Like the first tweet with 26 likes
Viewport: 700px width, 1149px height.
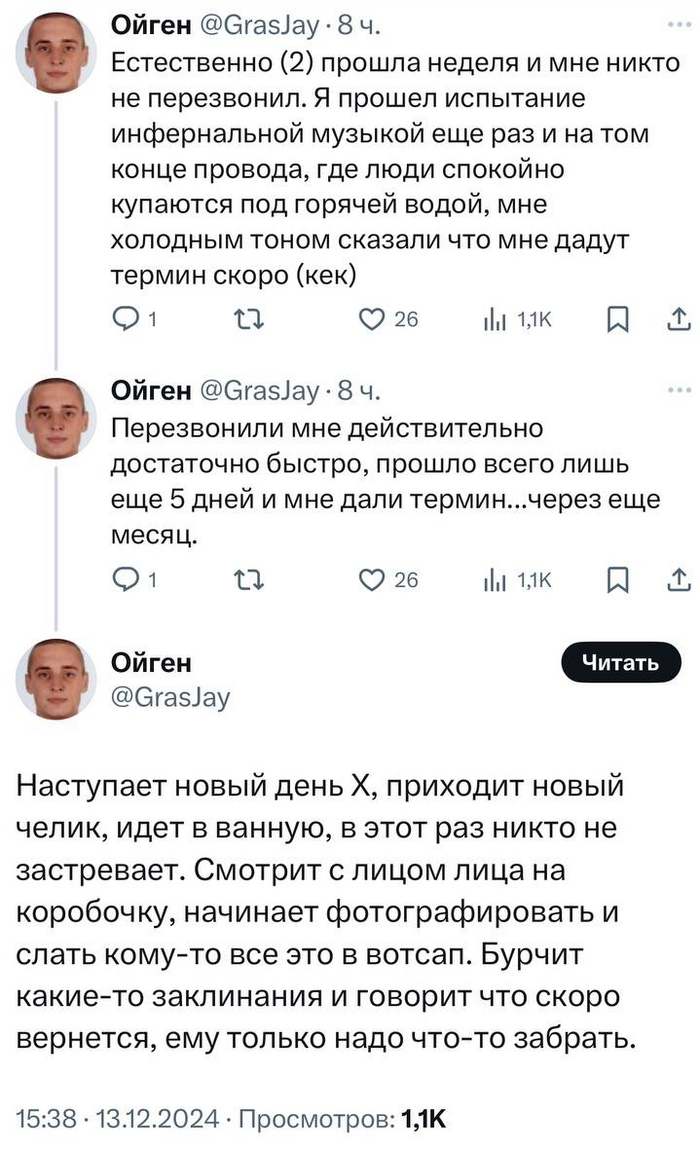point(372,320)
